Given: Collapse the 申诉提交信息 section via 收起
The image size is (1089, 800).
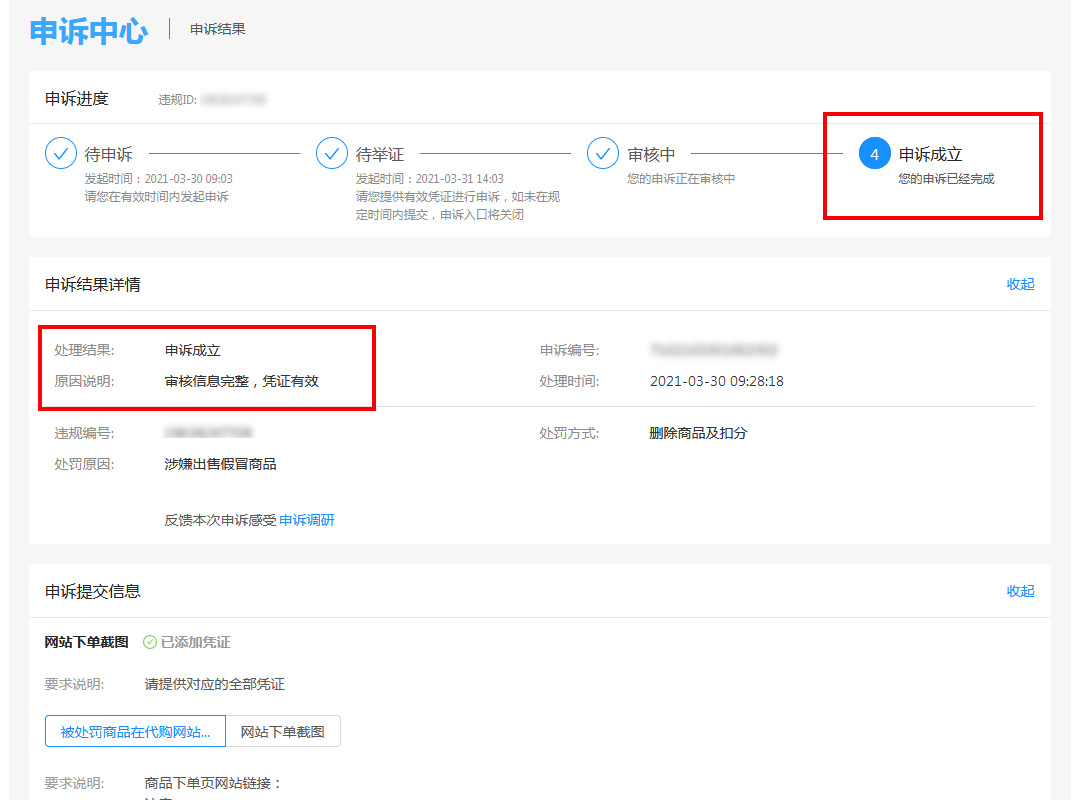Looking at the screenshot, I should click(x=1020, y=591).
